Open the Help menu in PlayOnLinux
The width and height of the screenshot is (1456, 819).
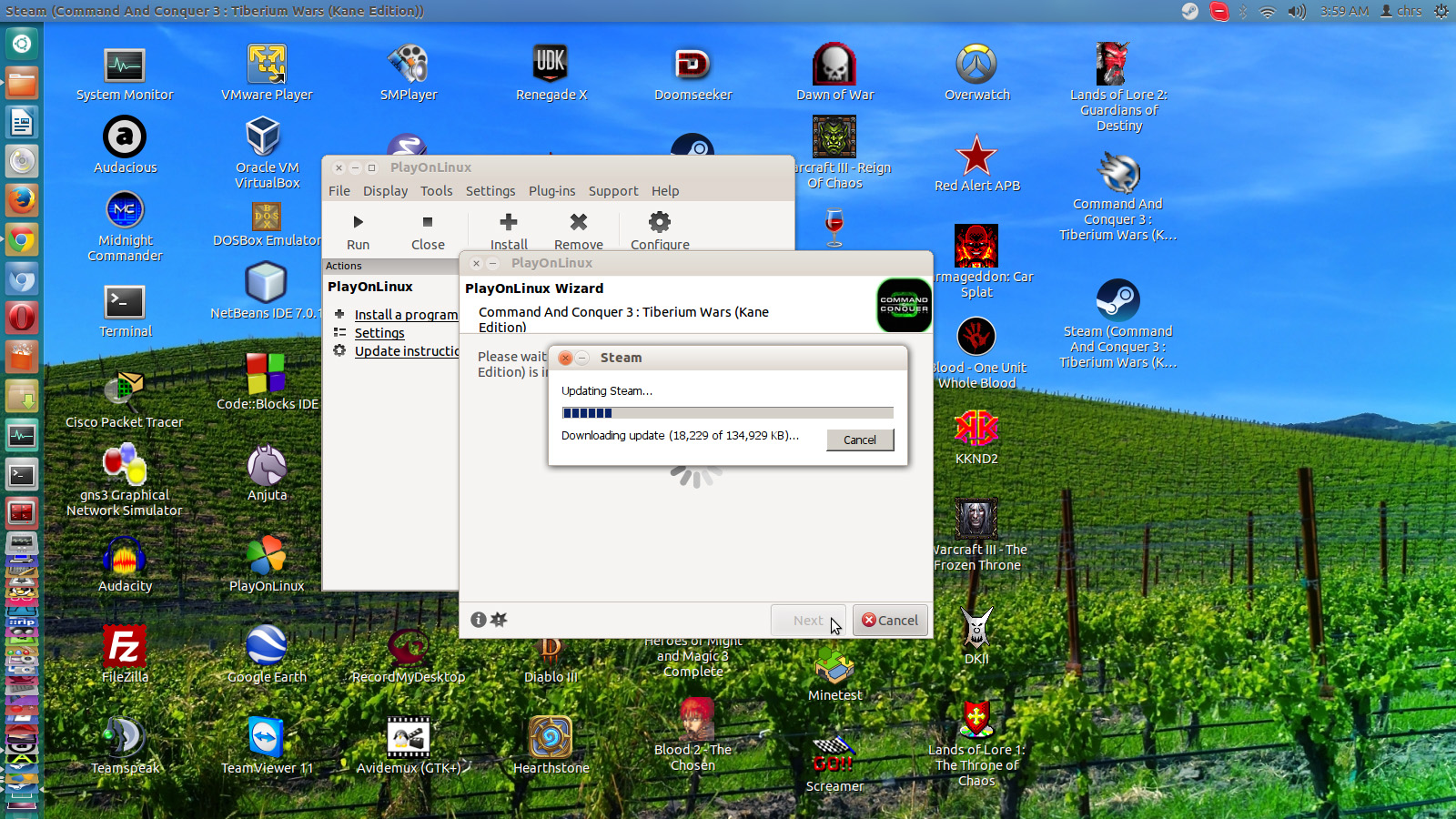point(665,191)
